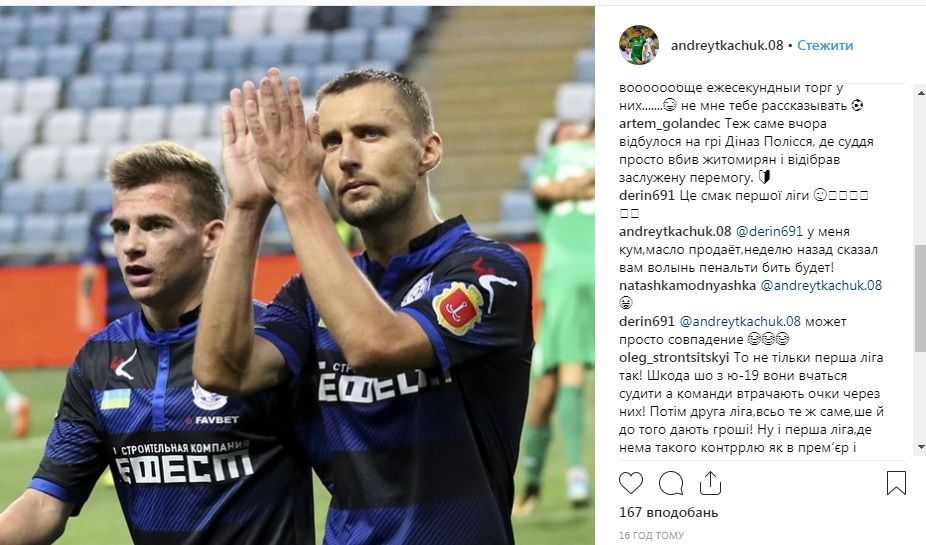This screenshot has height=545, width=926.
Task: Follow the account via Стежити link
Action: pyautogui.click(x=825, y=45)
